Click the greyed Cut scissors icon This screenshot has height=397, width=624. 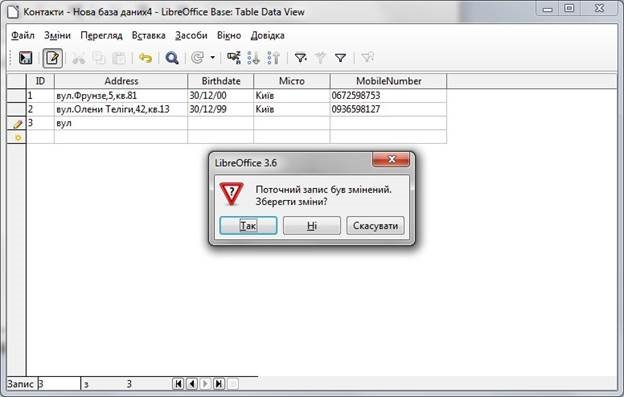coord(78,58)
